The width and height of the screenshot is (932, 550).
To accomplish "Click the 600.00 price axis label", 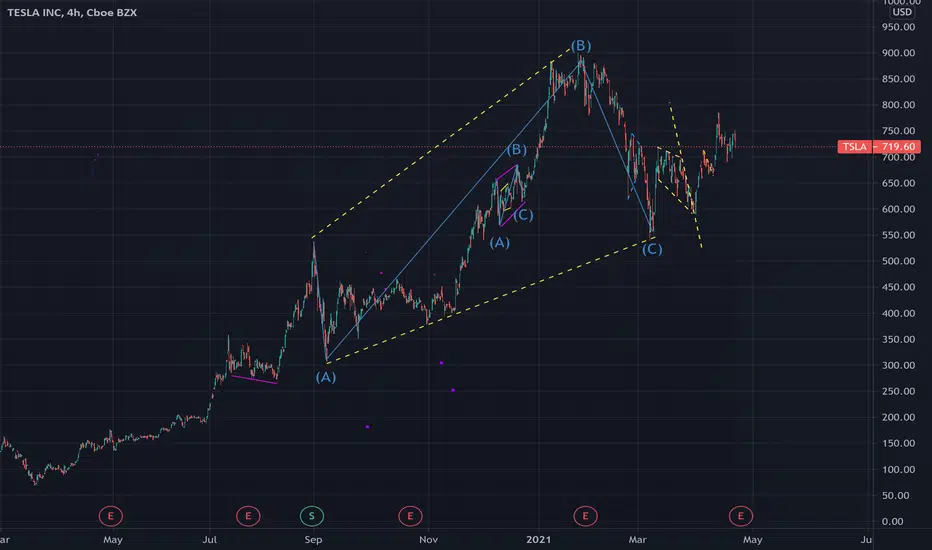I will [x=898, y=209].
